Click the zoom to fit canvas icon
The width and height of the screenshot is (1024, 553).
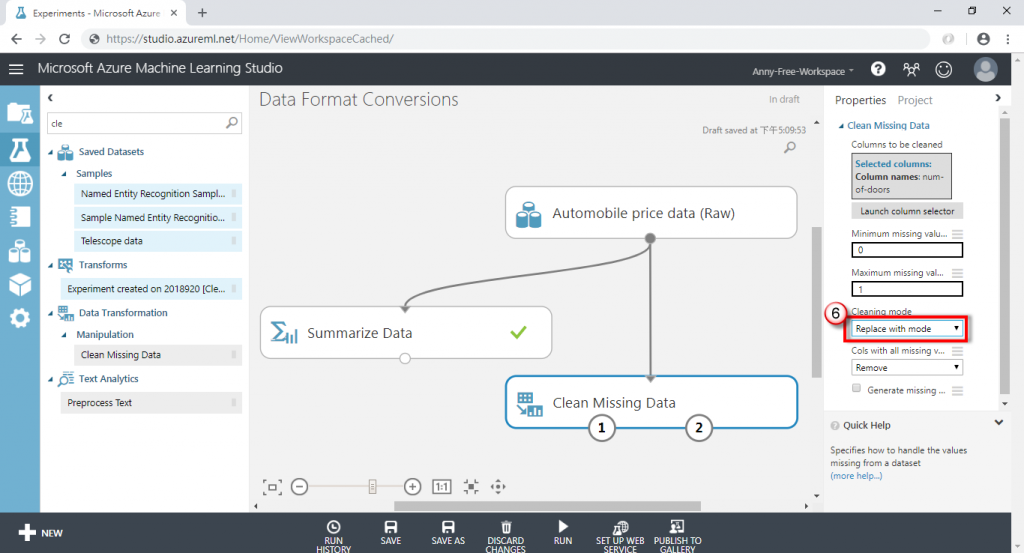click(x=272, y=487)
